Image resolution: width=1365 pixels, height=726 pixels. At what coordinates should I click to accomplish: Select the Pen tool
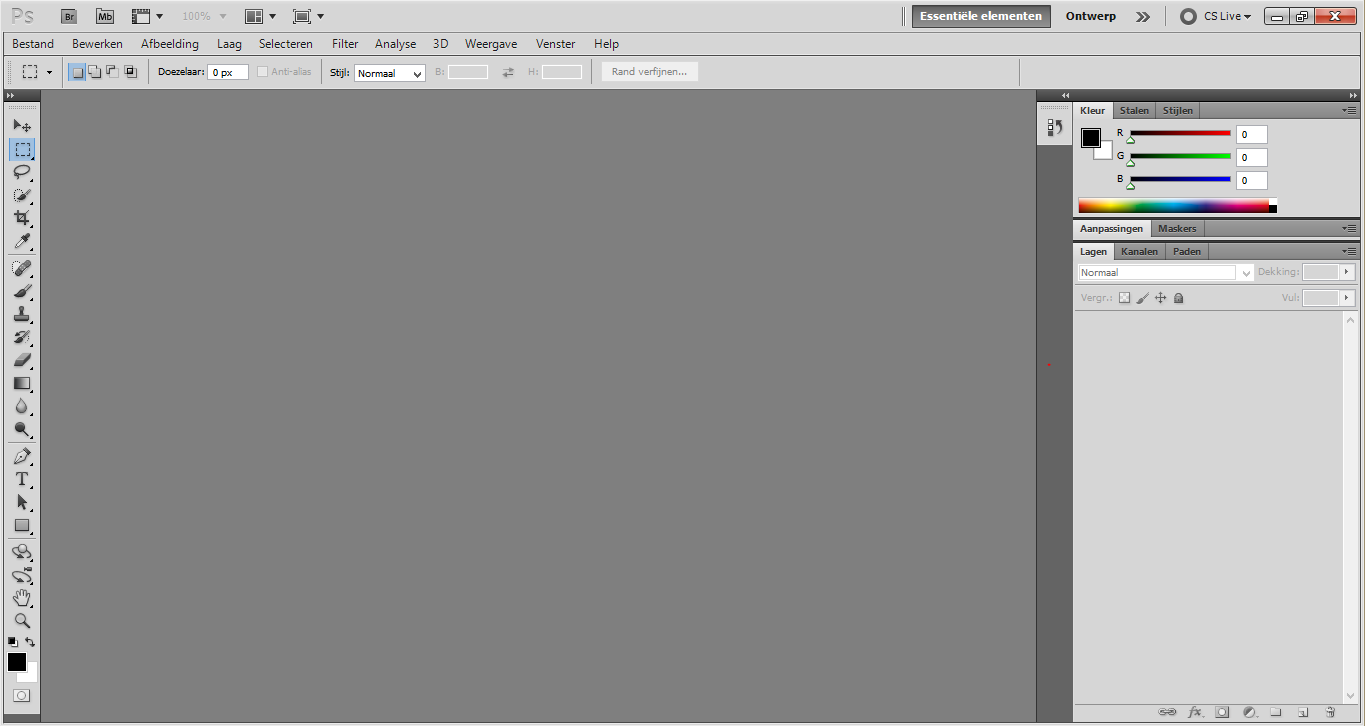22,456
